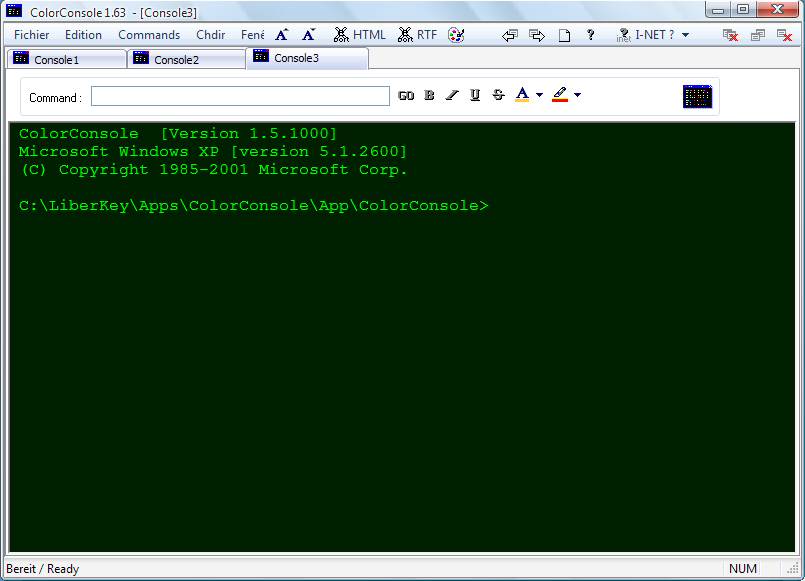Minimize the ColorConsole window
Viewport: 805px width, 581px height.
coord(718,9)
